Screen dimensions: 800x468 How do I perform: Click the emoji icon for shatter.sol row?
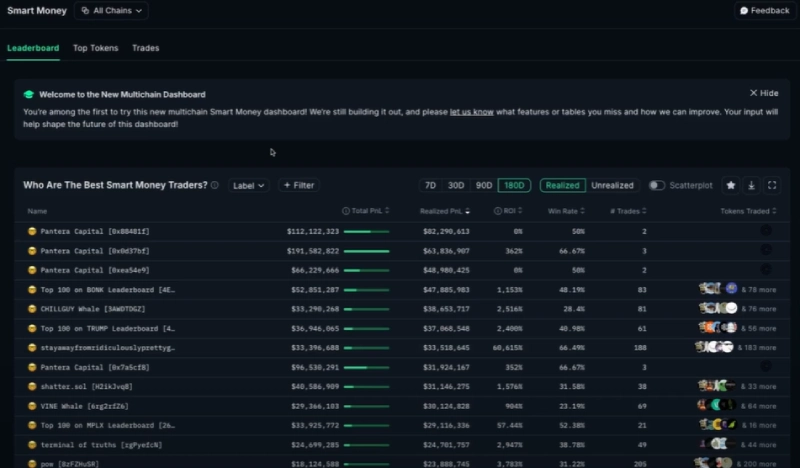click(32, 386)
